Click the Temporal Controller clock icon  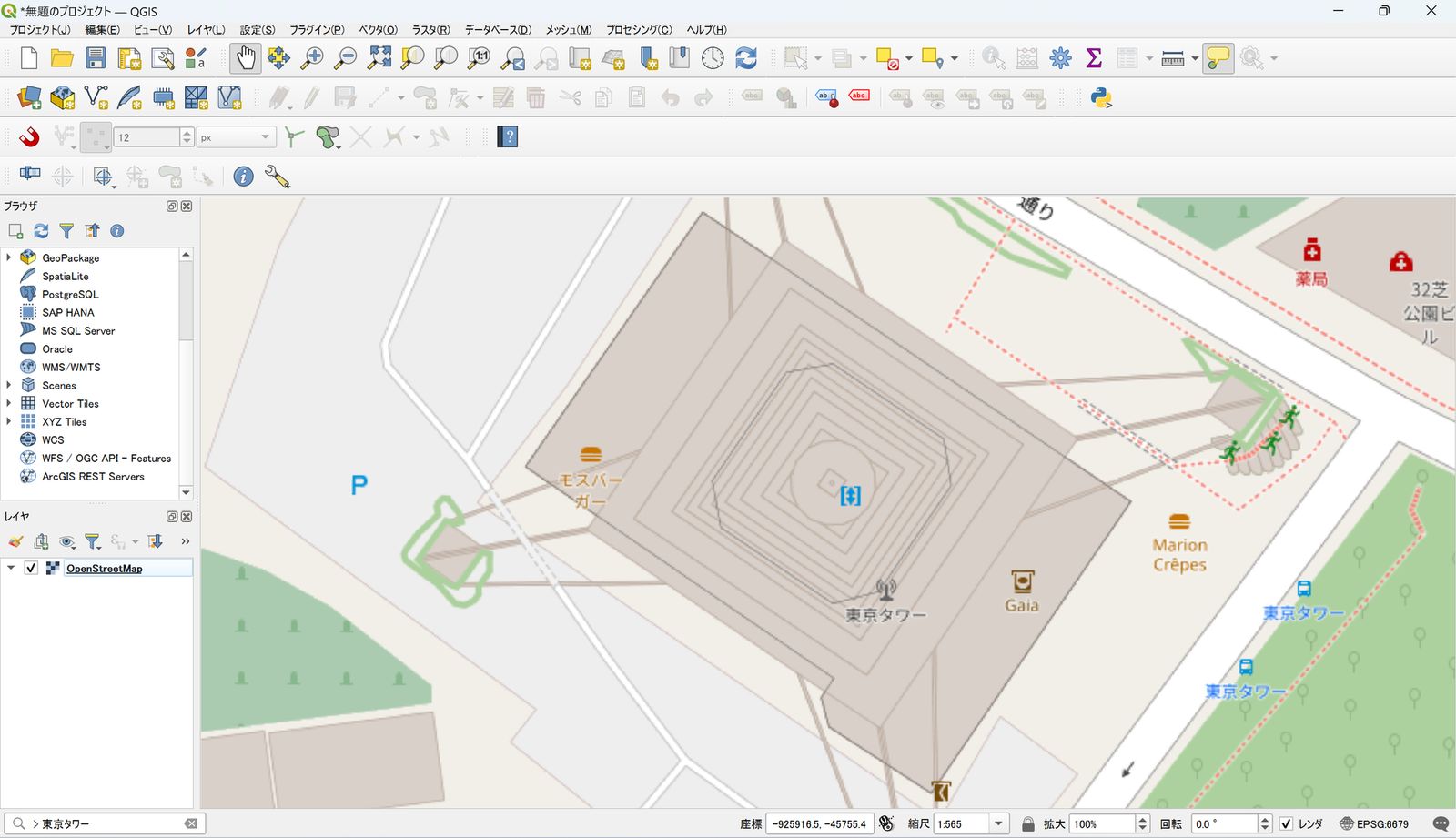[713, 58]
